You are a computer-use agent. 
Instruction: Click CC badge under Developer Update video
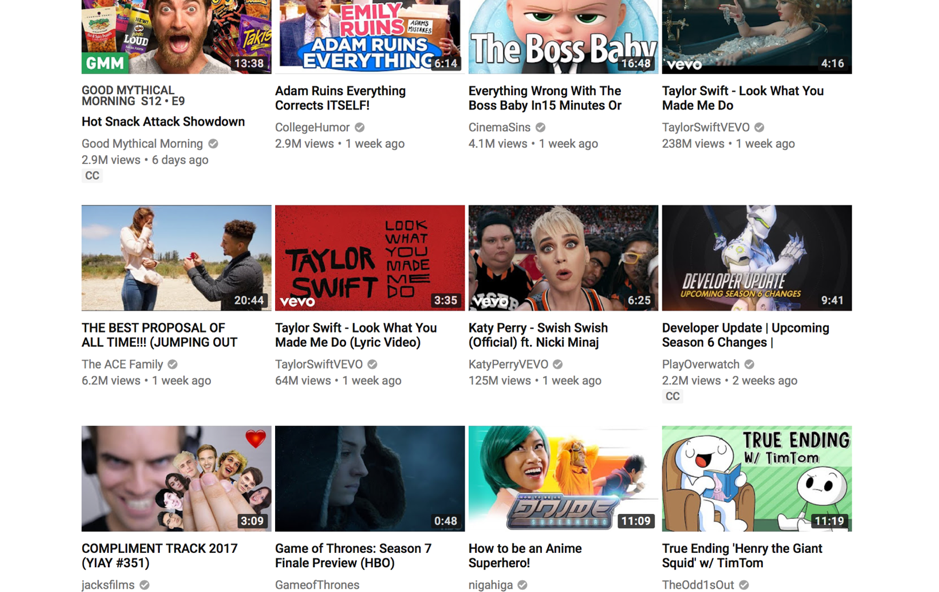coord(673,396)
